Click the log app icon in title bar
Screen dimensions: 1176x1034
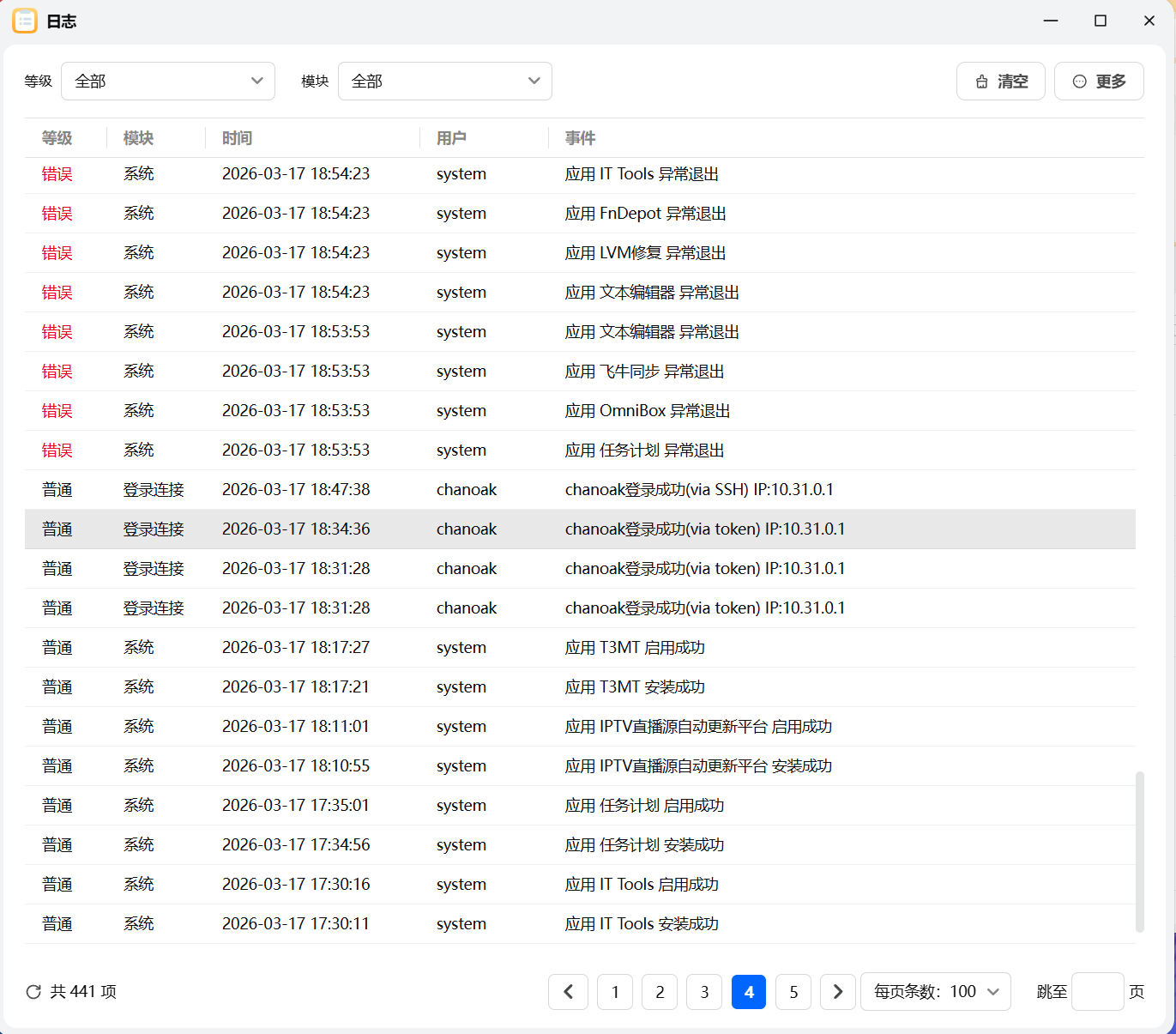[x=25, y=21]
